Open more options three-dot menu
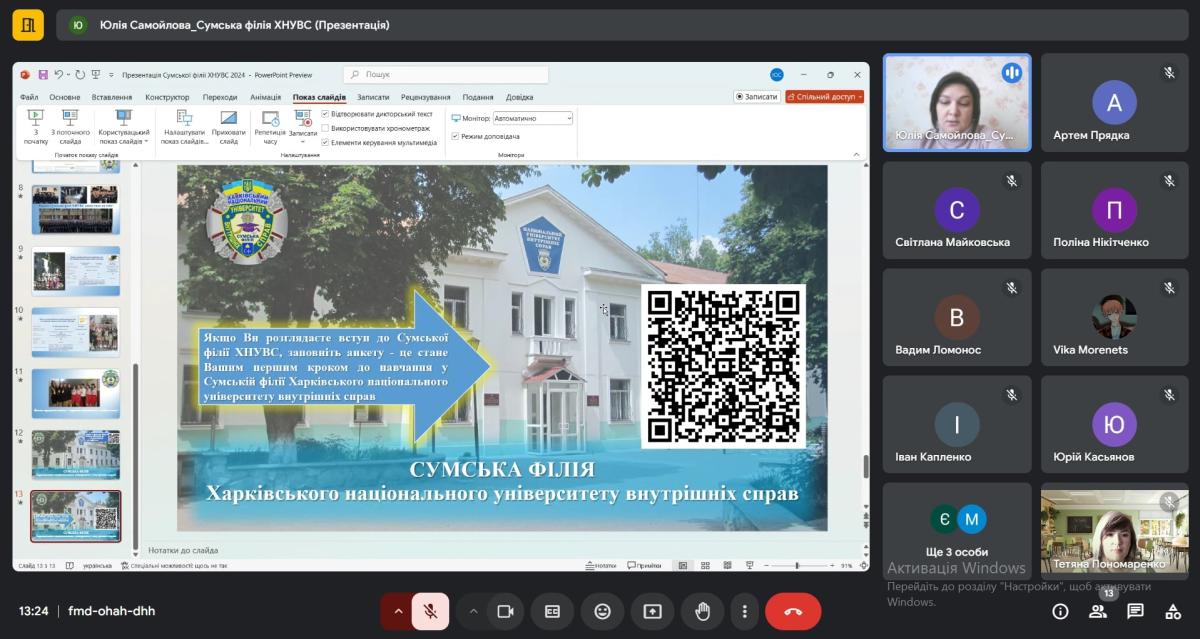This screenshot has height=639, width=1200. pyautogui.click(x=744, y=611)
